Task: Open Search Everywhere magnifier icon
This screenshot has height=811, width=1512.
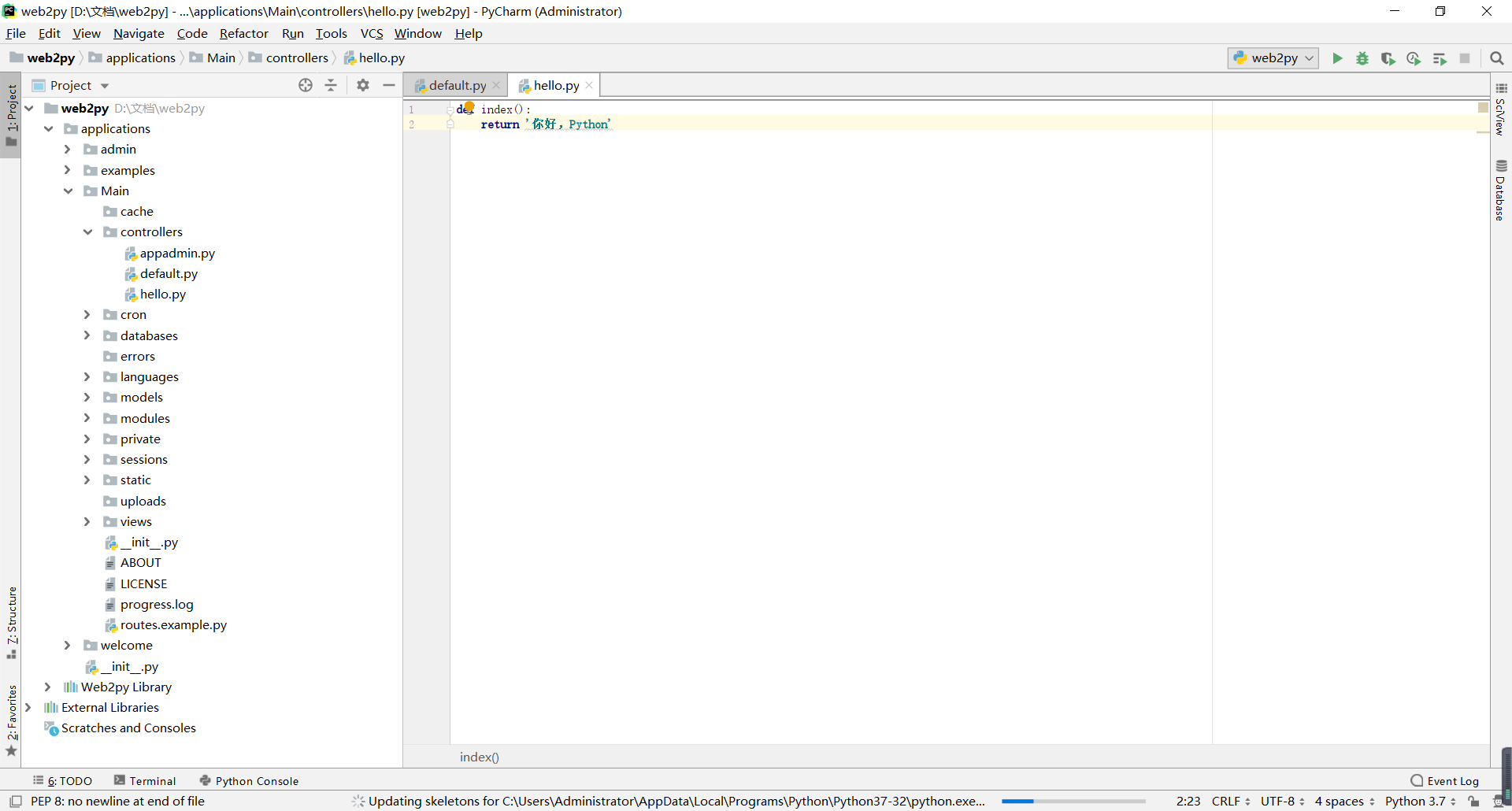Action: [x=1497, y=58]
